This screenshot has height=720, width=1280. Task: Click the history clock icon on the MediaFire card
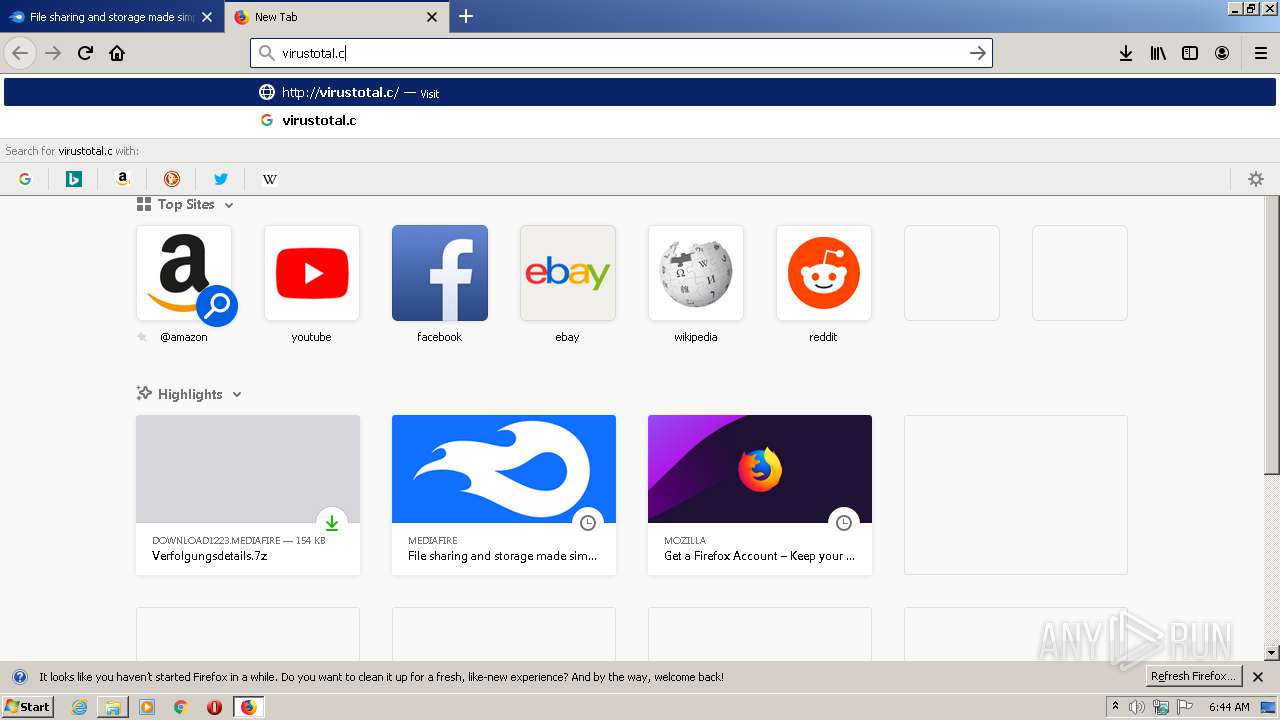click(x=588, y=523)
